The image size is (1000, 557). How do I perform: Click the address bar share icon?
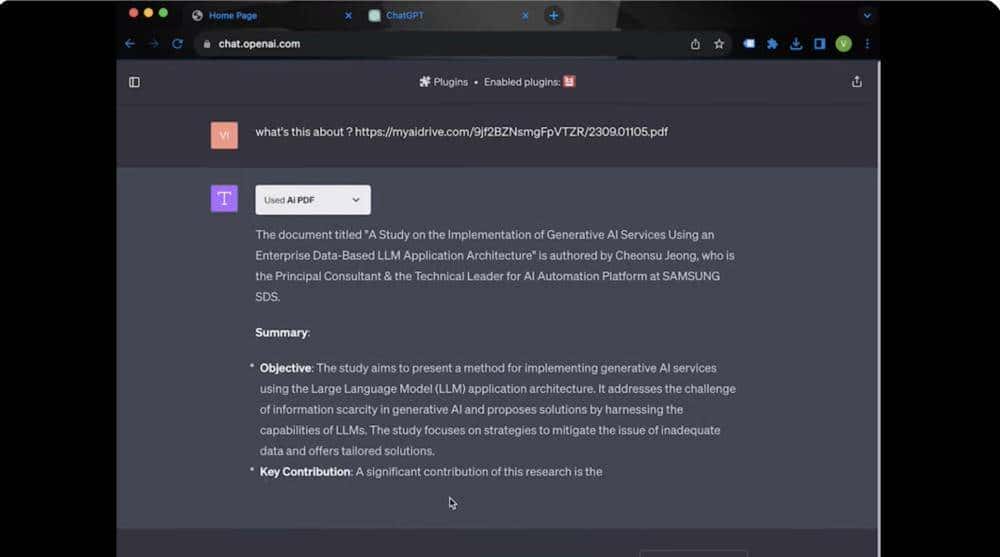tap(695, 44)
